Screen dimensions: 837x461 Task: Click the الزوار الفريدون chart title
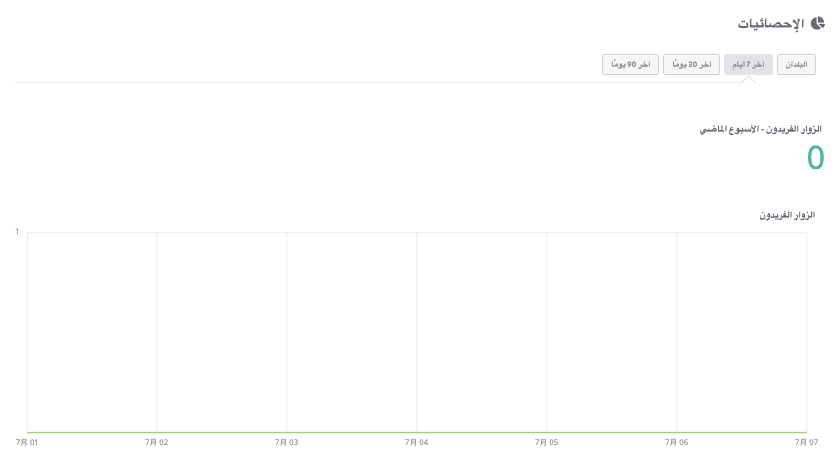(x=787, y=215)
